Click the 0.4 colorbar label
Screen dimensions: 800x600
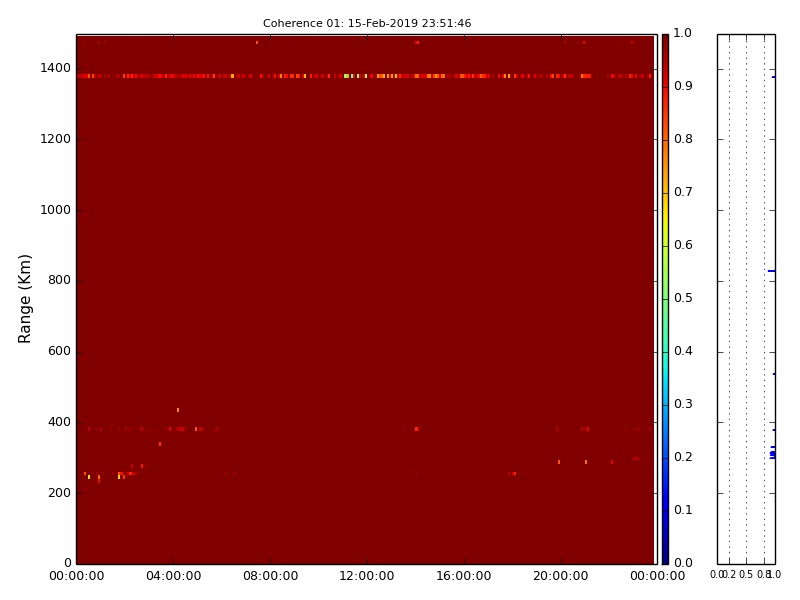[683, 351]
